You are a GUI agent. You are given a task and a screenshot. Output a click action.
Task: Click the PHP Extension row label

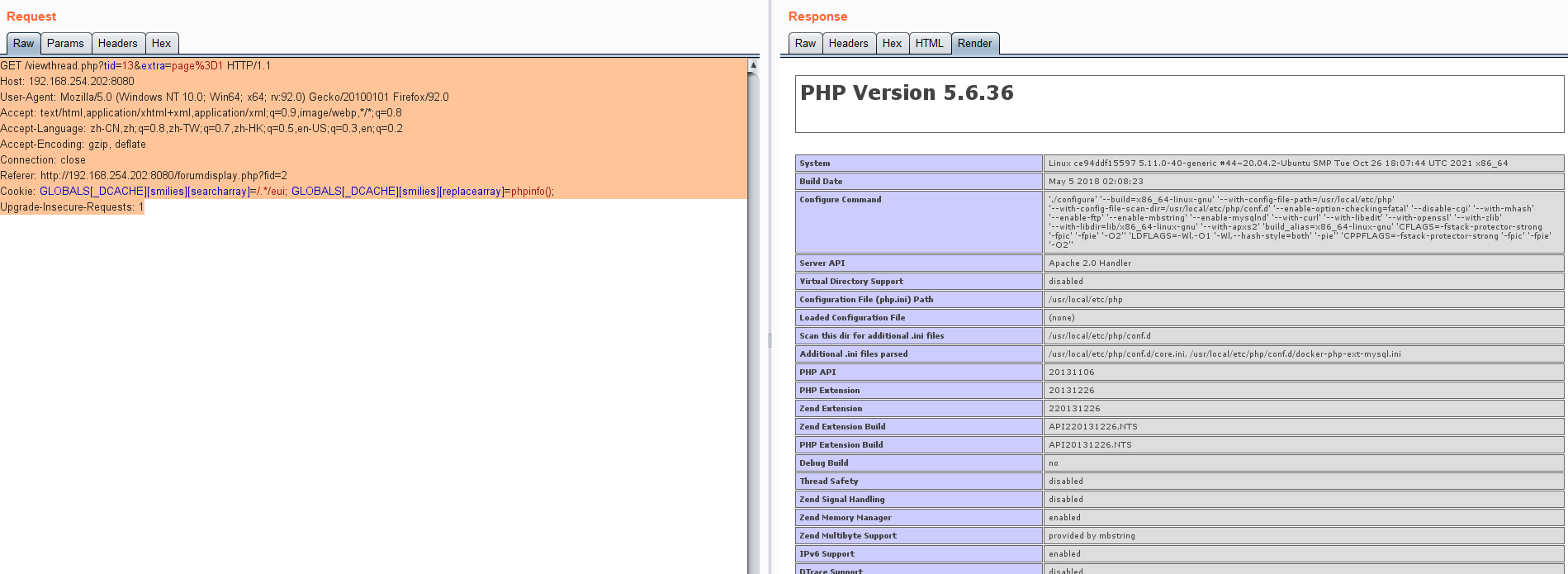tap(829, 391)
